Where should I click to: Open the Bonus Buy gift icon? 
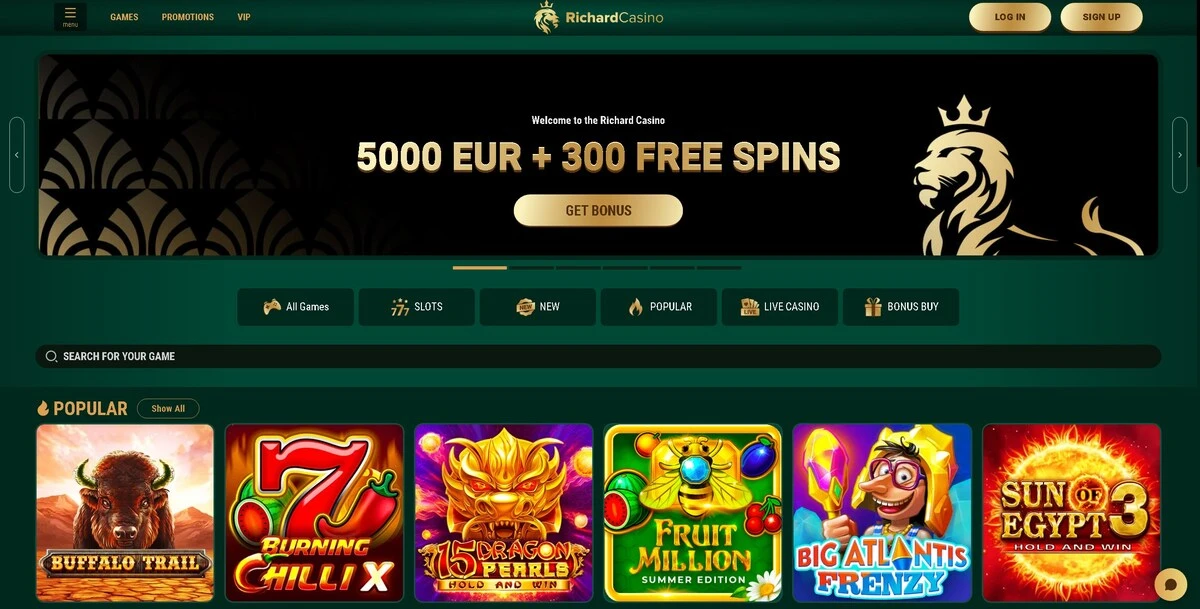point(873,307)
